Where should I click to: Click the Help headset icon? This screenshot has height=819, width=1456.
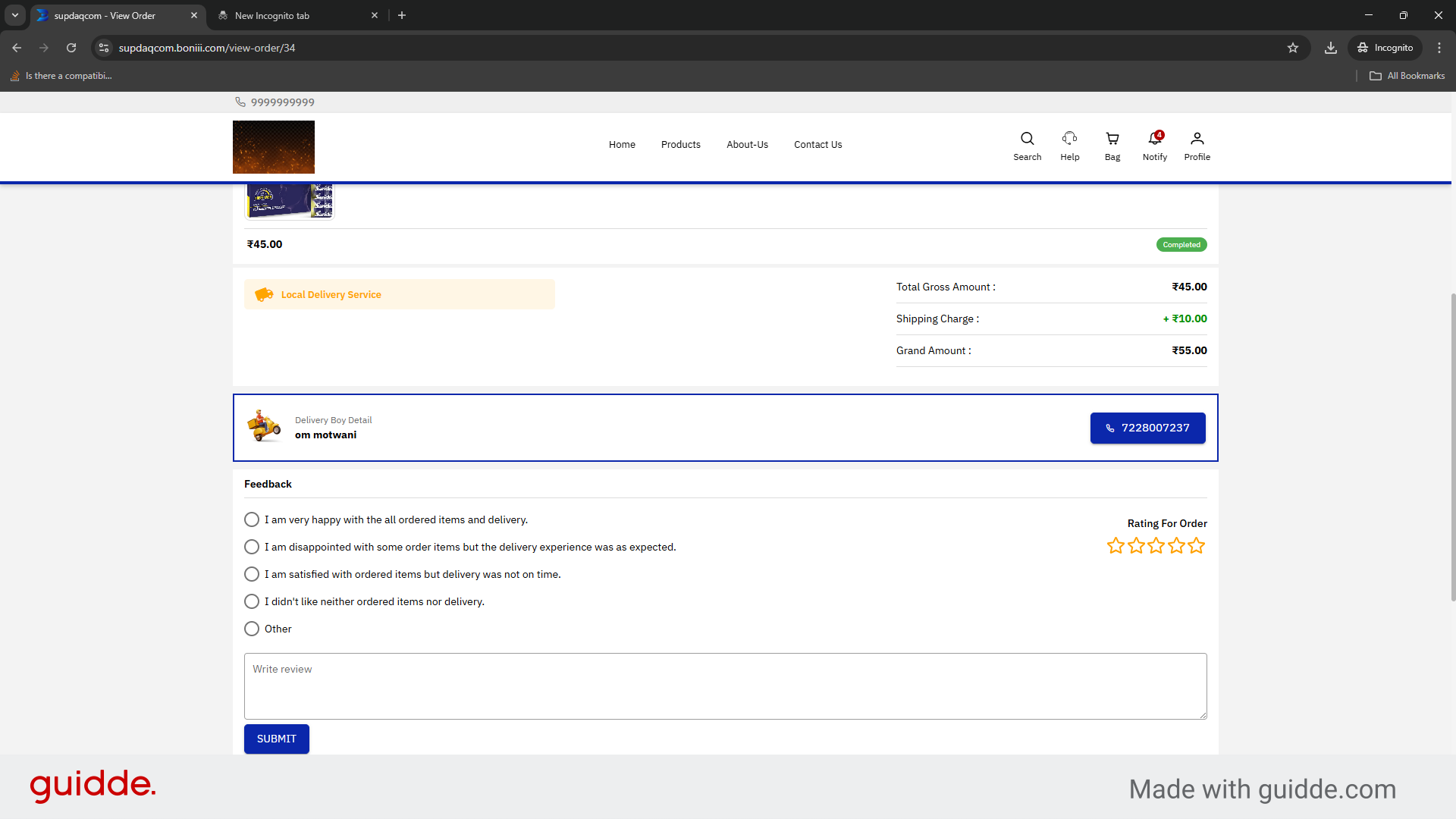(1069, 145)
